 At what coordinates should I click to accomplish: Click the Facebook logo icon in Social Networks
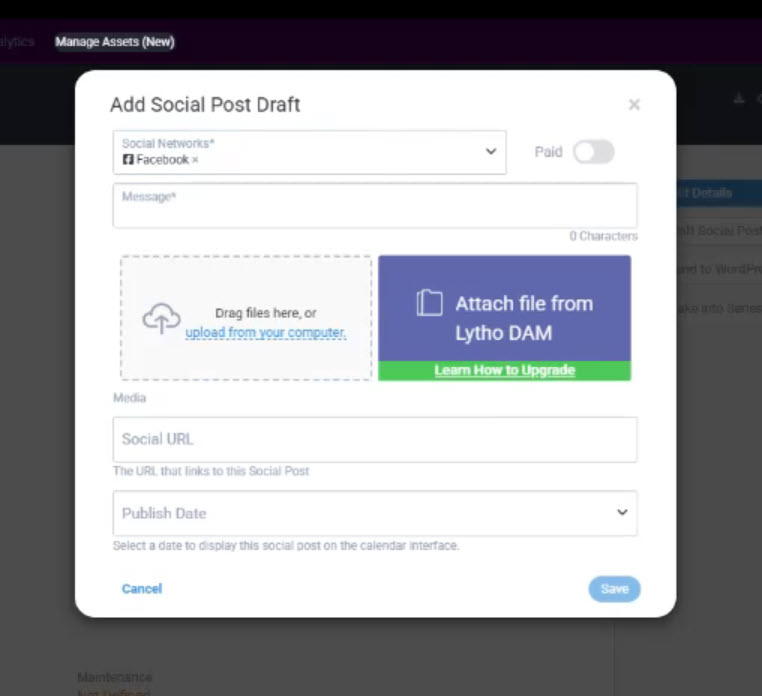pos(128,159)
